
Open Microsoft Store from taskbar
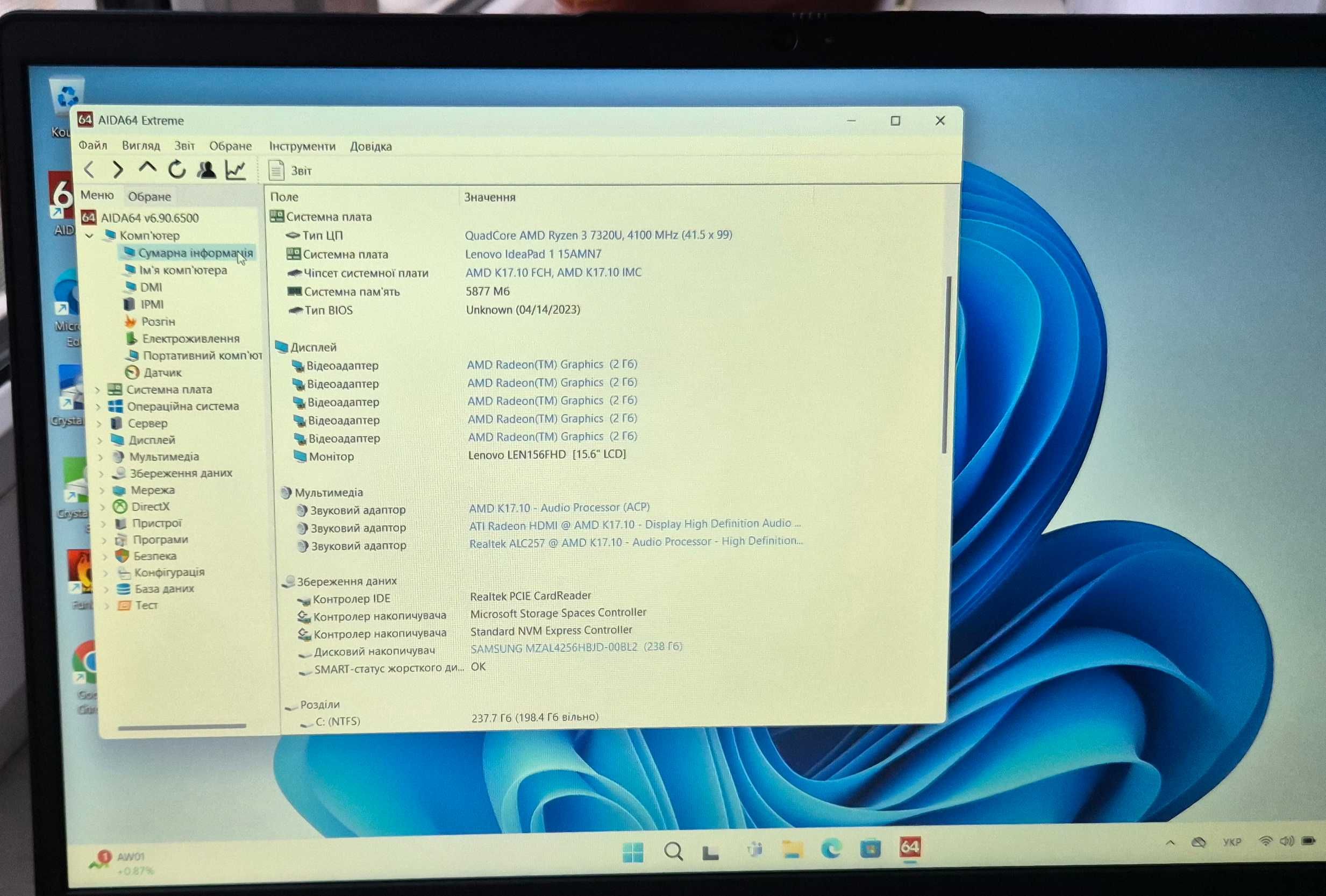point(870,849)
